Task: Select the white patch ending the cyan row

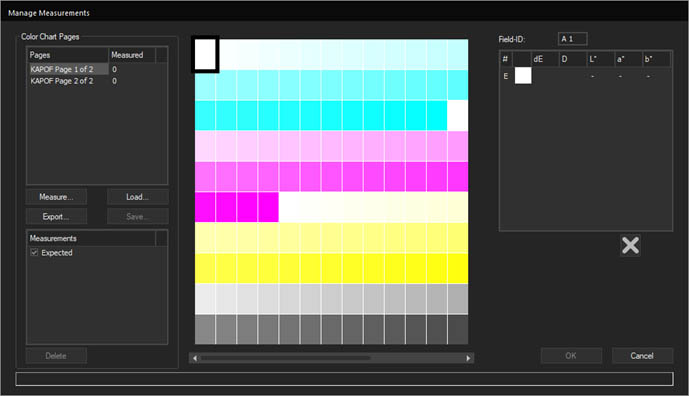Action: coord(457,116)
